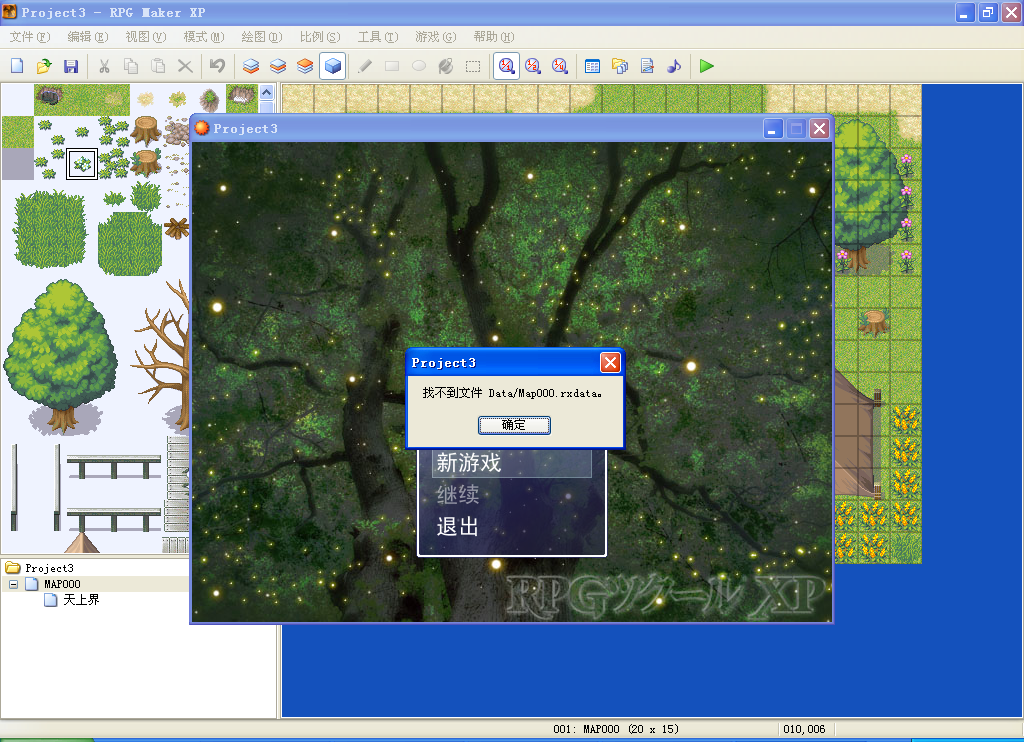Undo the last action with the arrow icon
This screenshot has width=1024, height=742.
pos(217,66)
